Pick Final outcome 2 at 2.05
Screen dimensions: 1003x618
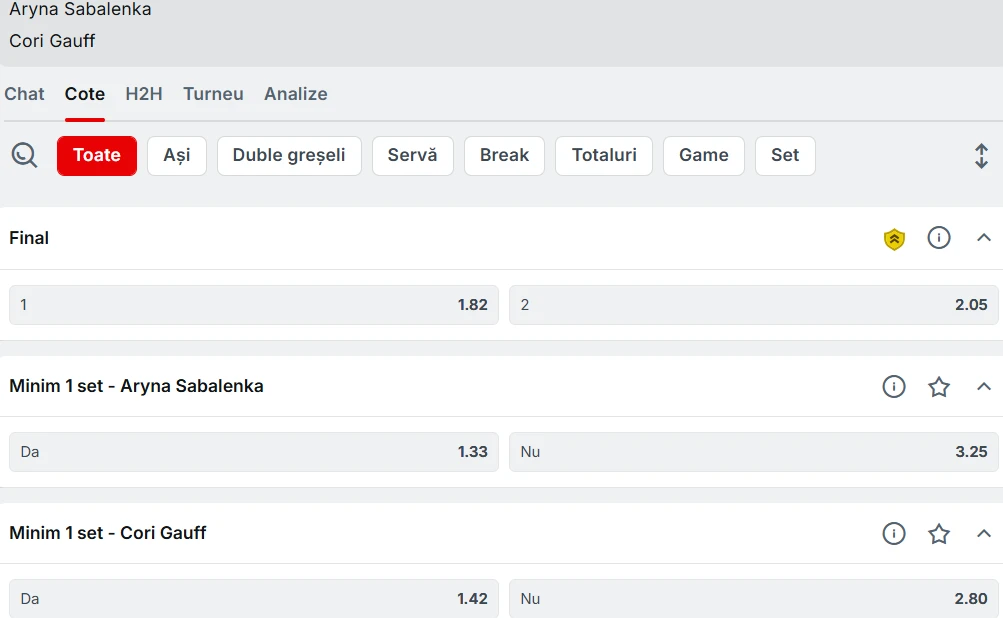click(x=754, y=305)
